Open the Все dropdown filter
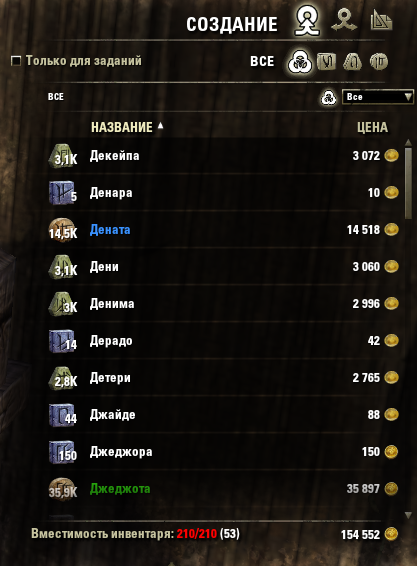The width and height of the screenshot is (417, 566). [x=378, y=97]
